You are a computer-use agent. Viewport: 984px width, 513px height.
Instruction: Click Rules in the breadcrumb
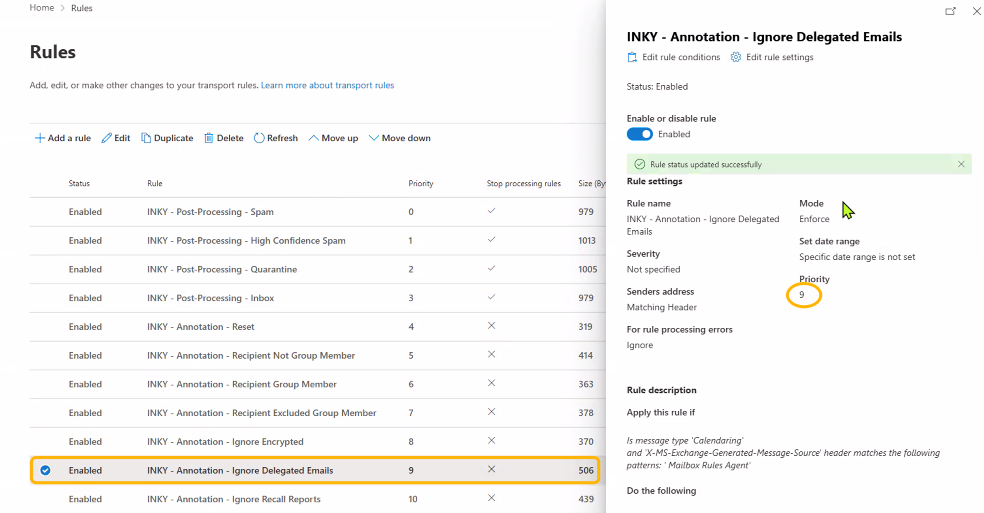pyautogui.click(x=82, y=8)
